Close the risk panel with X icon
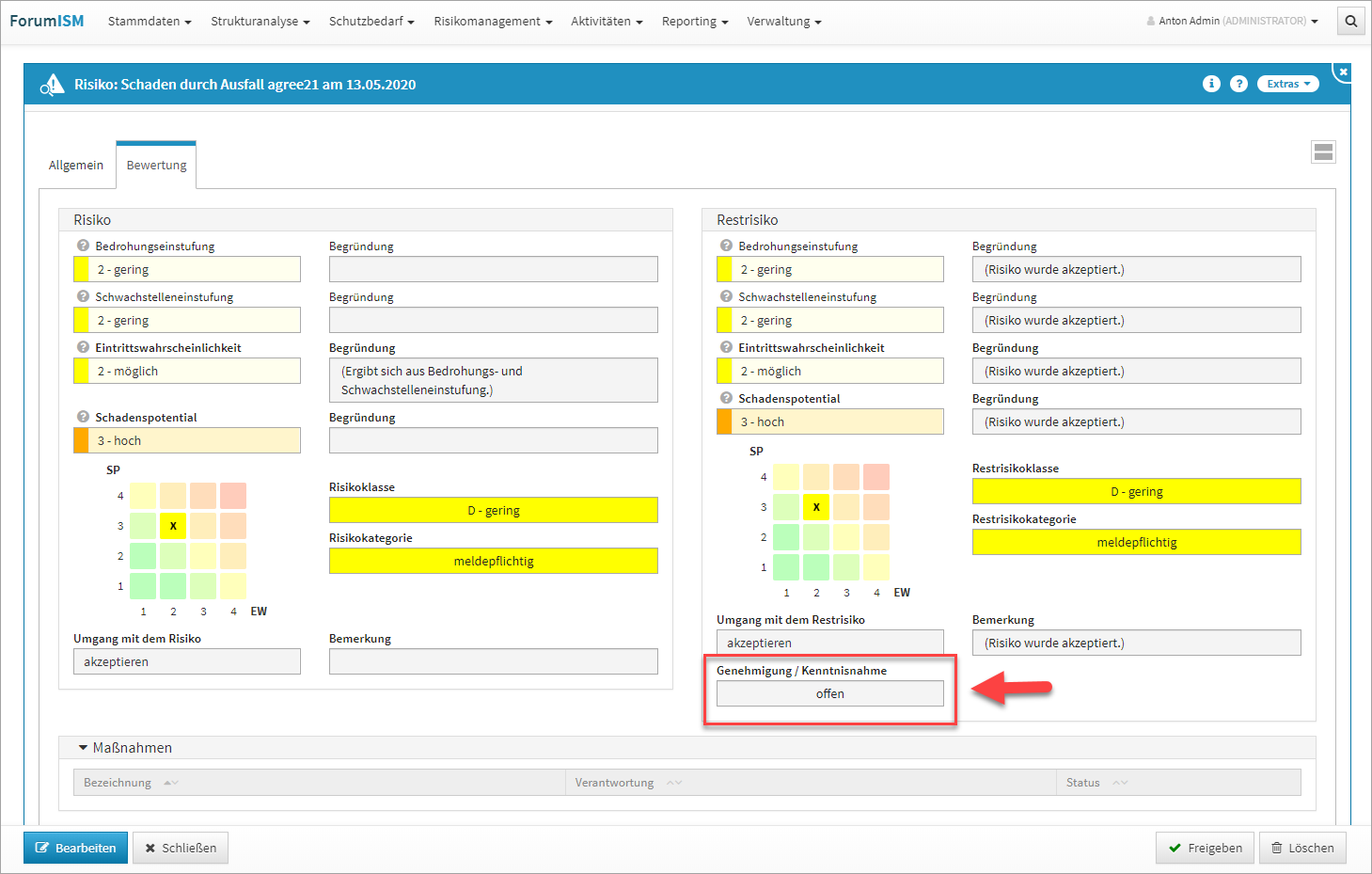The height and width of the screenshot is (874, 1372). click(1343, 72)
